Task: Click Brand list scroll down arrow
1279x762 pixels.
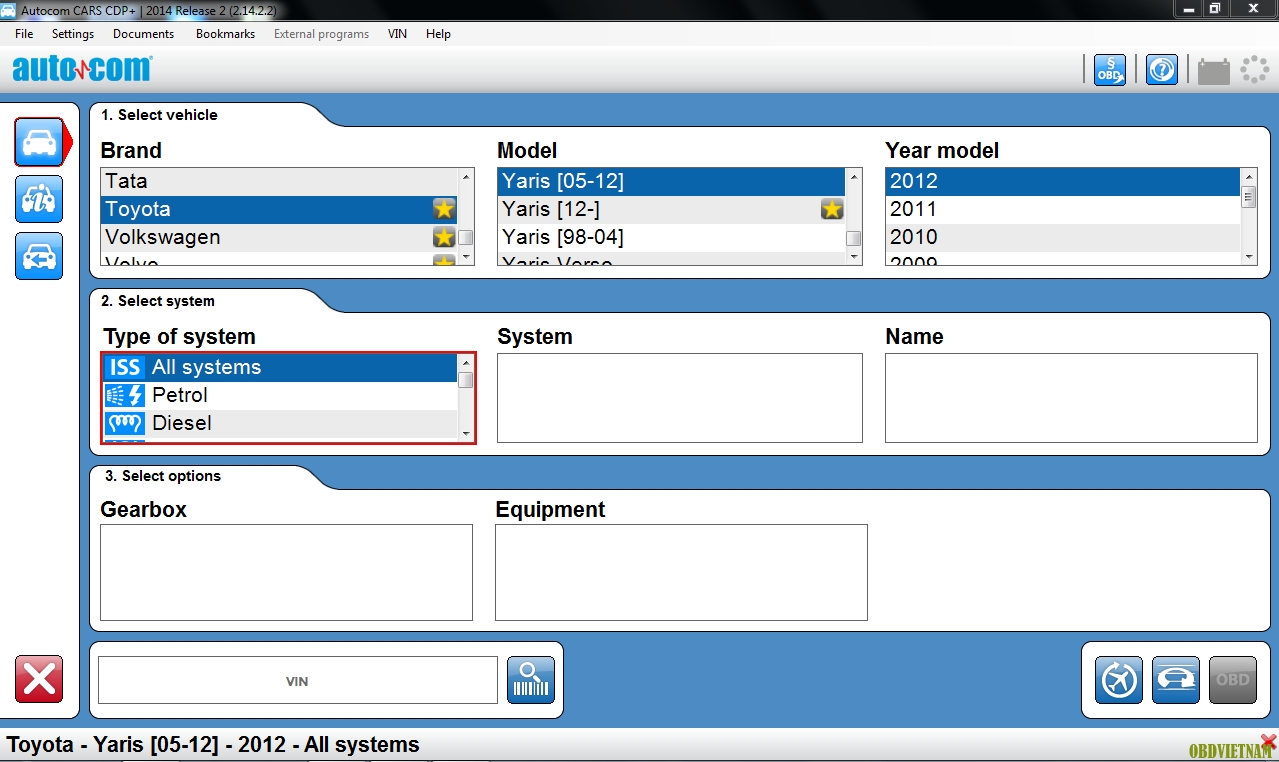Action: (466, 257)
